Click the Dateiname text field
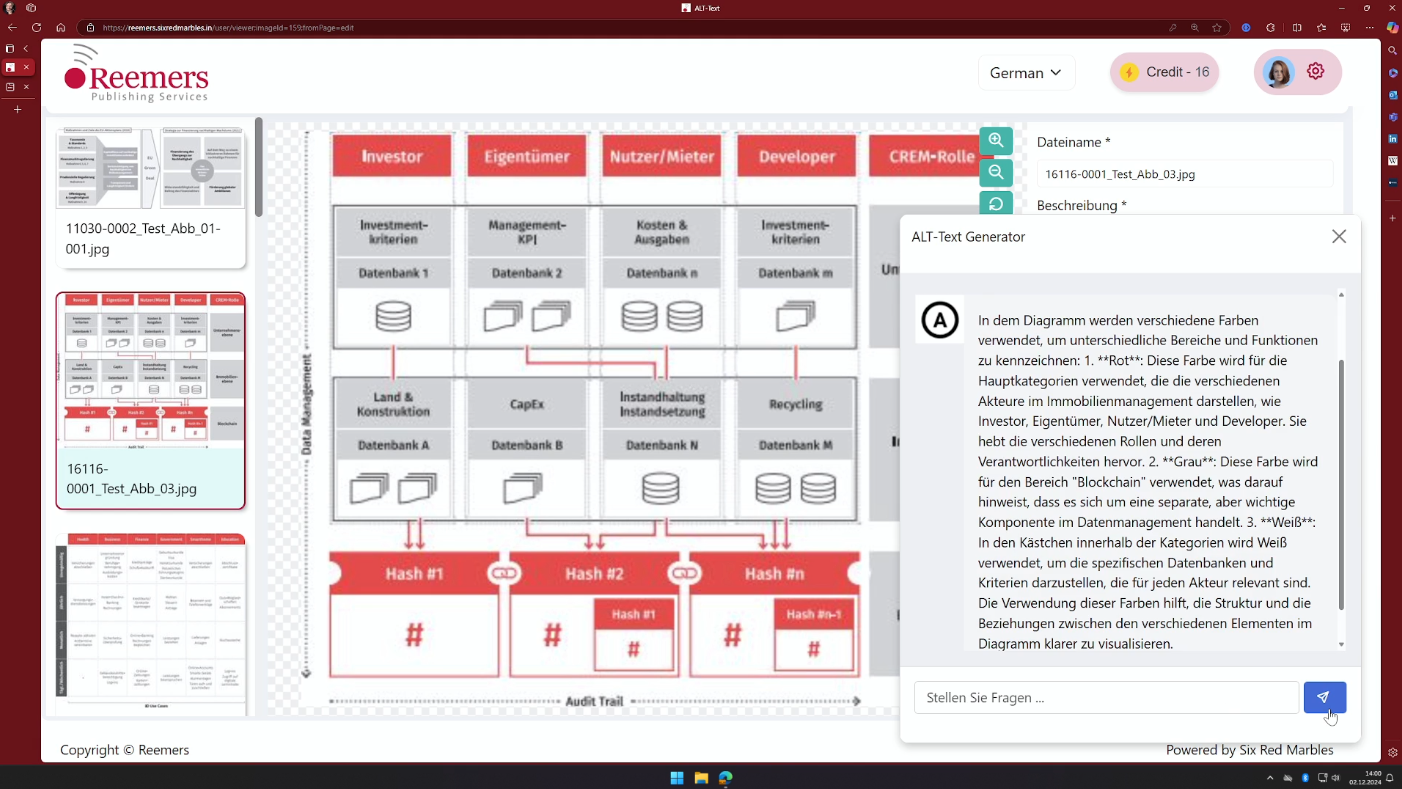The image size is (1402, 789). coord(1184,174)
